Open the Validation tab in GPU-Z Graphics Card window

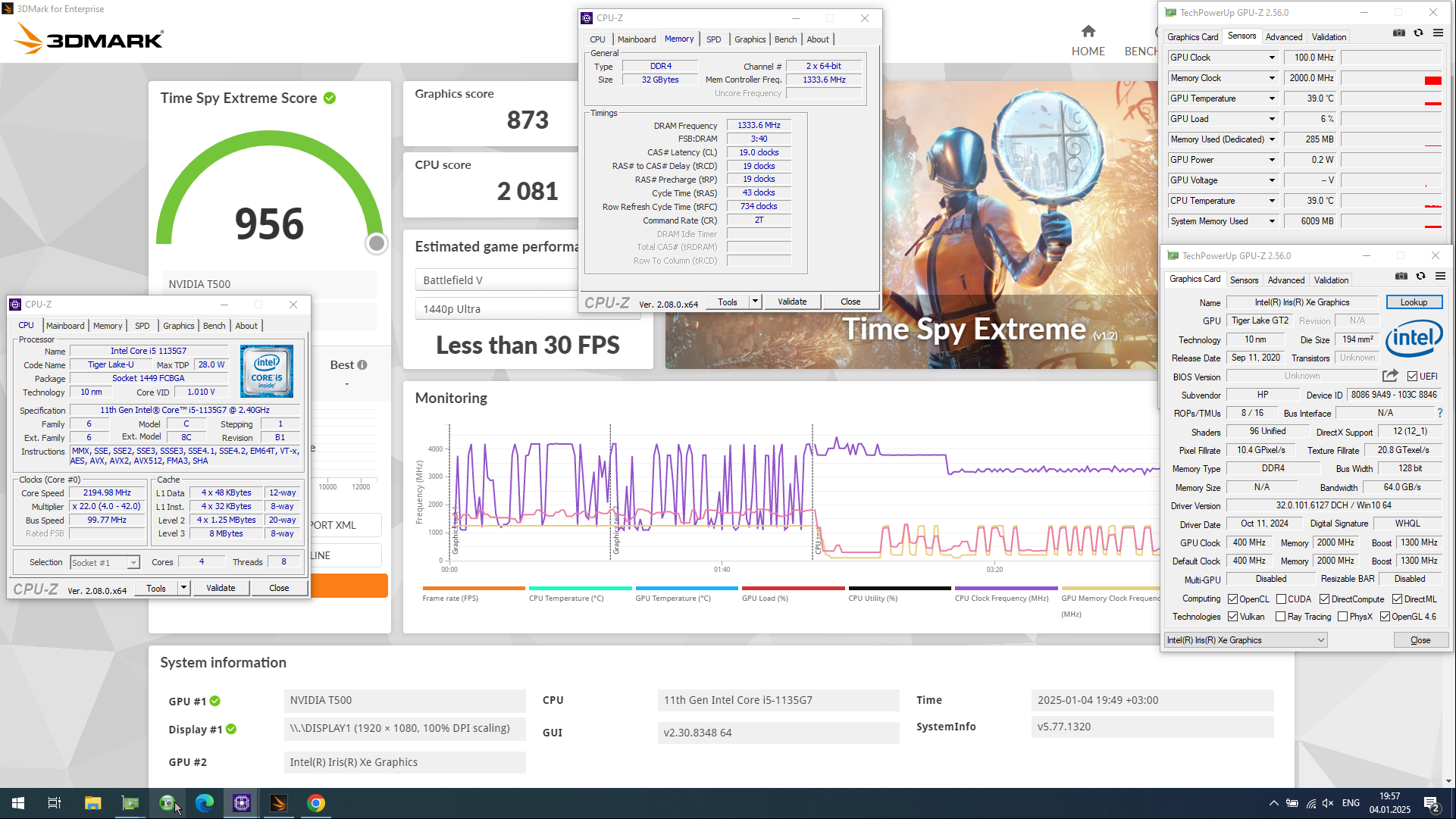tap(1332, 280)
